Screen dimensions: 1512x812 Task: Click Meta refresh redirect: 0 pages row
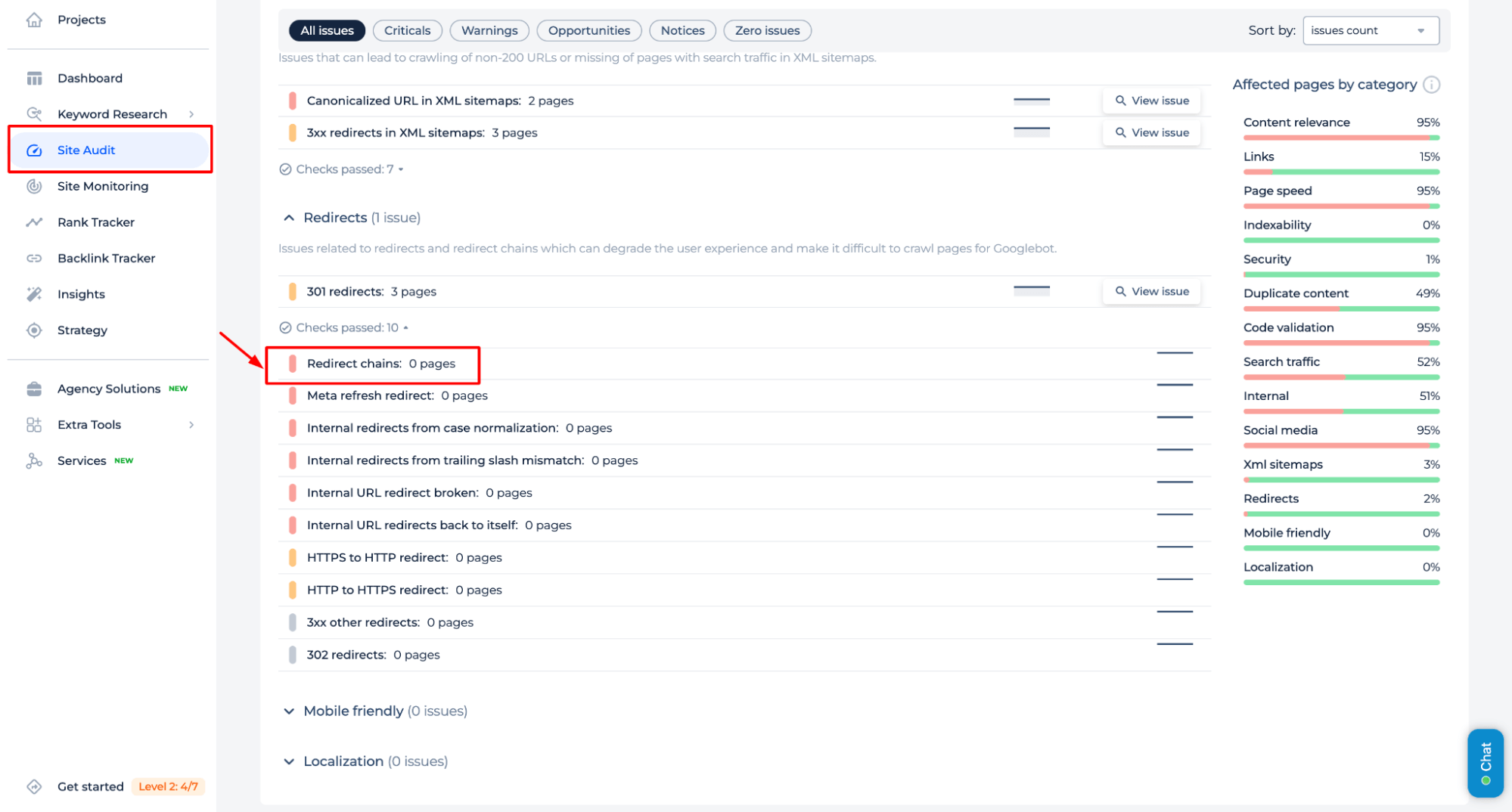pyautogui.click(x=744, y=395)
